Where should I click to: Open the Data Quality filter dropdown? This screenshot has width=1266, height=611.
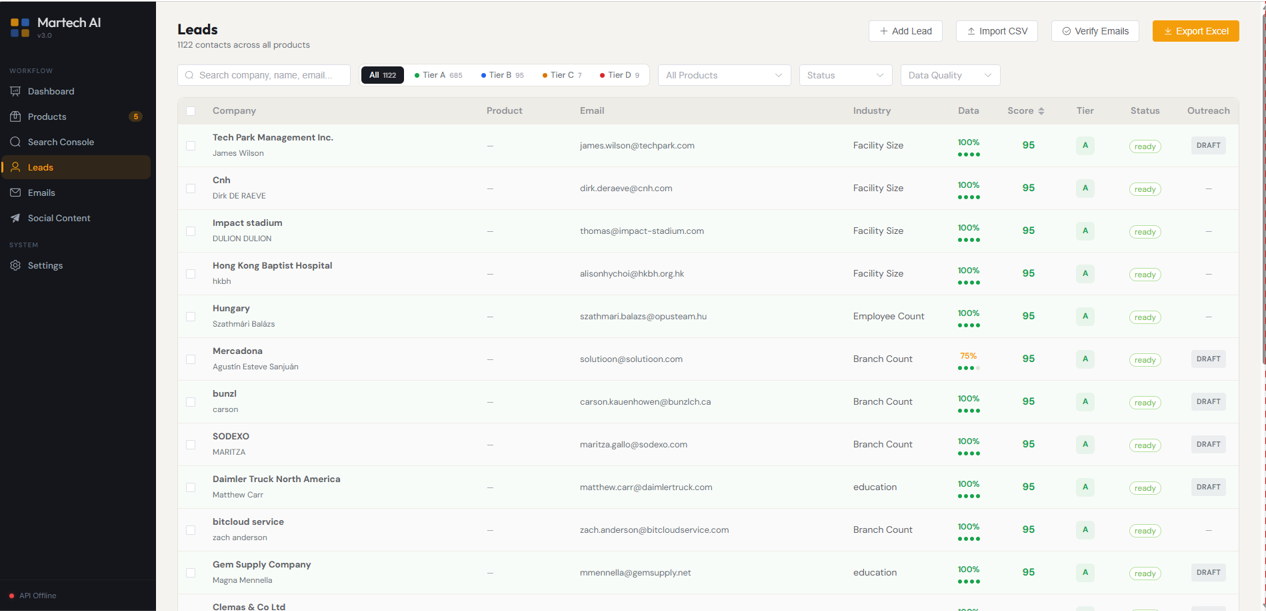pyautogui.click(x=950, y=75)
